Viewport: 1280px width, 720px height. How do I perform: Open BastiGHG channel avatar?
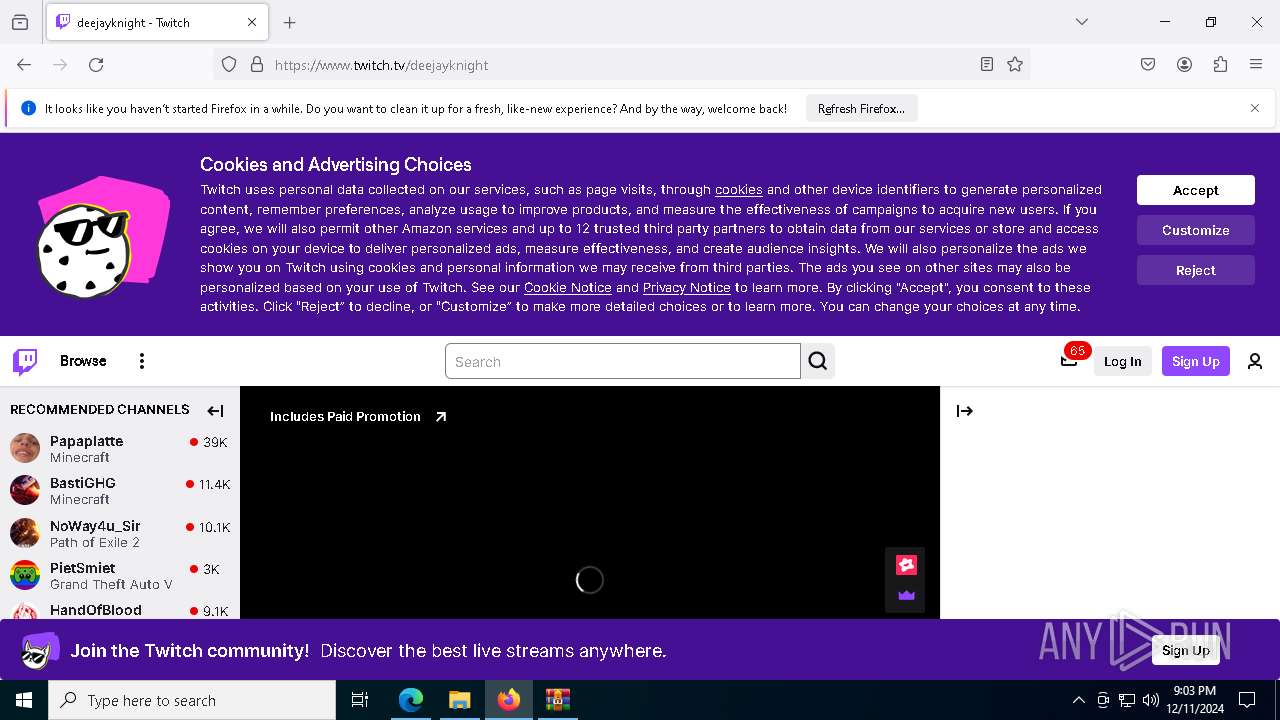(25, 490)
